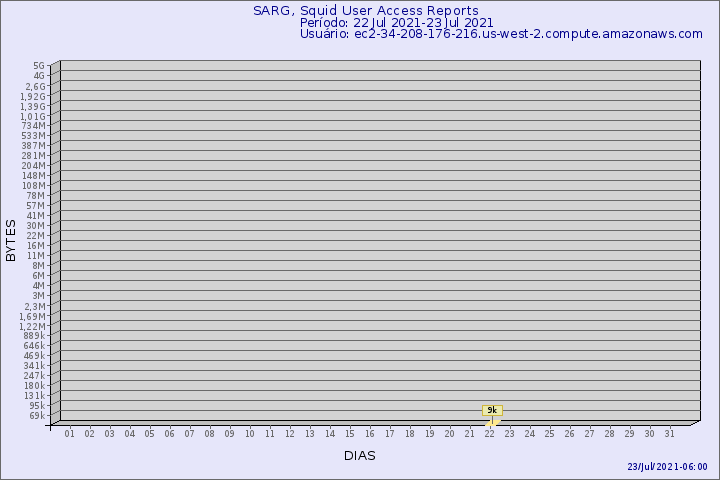Click the 69k y-axis value

[x=37, y=416]
